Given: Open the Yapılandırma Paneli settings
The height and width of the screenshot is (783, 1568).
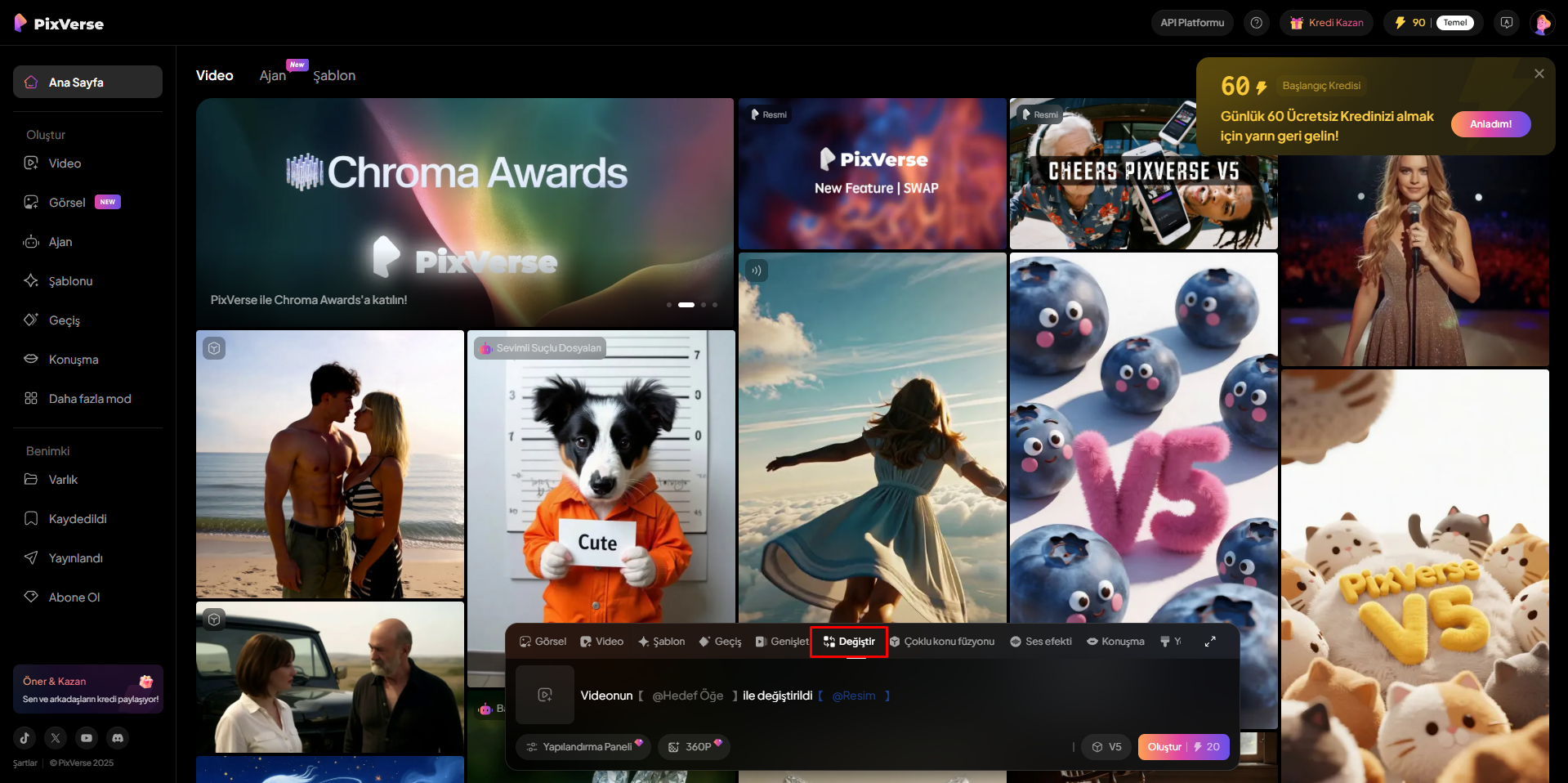Looking at the screenshot, I should [x=583, y=747].
